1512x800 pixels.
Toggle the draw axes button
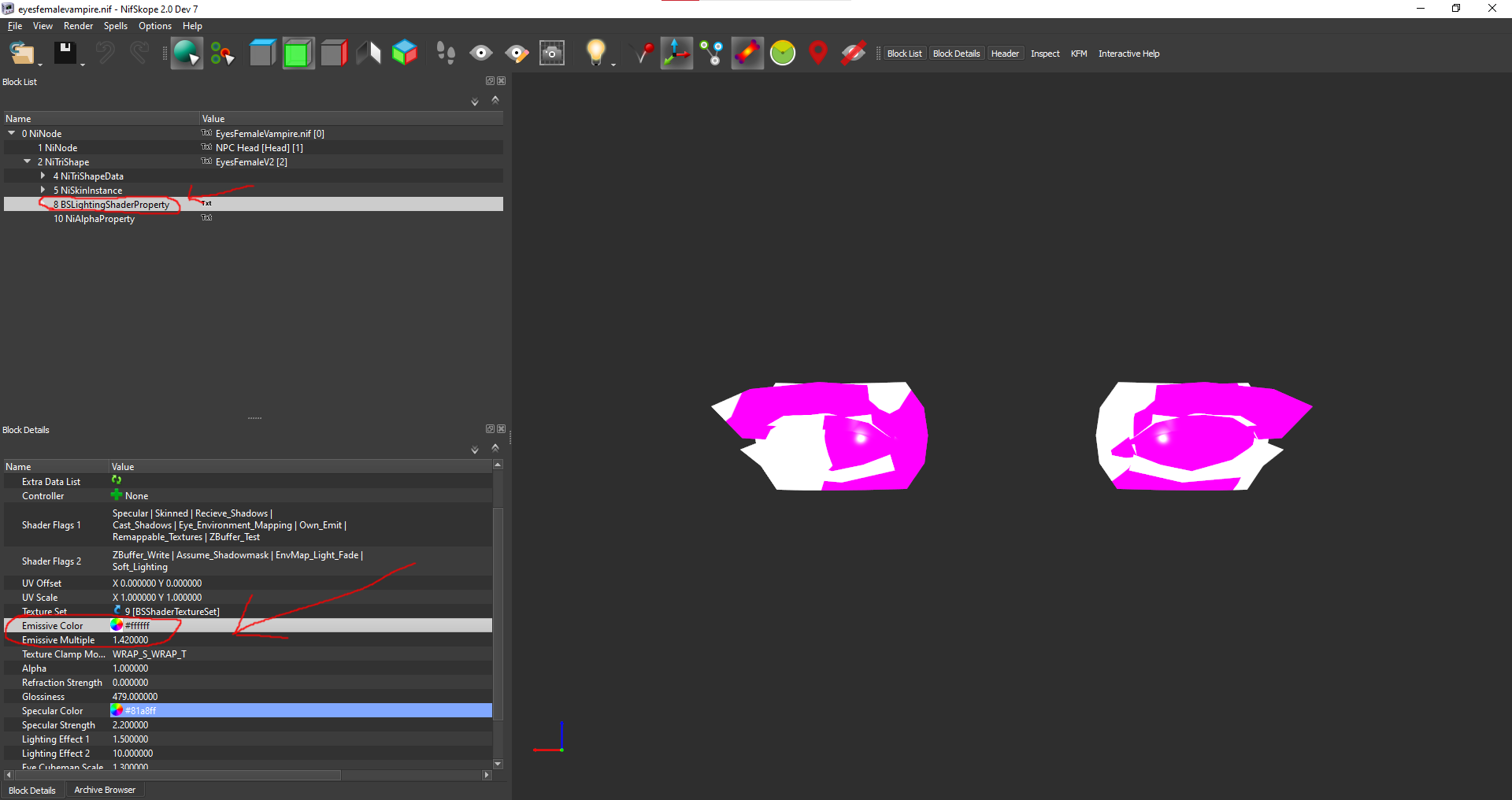(676, 54)
